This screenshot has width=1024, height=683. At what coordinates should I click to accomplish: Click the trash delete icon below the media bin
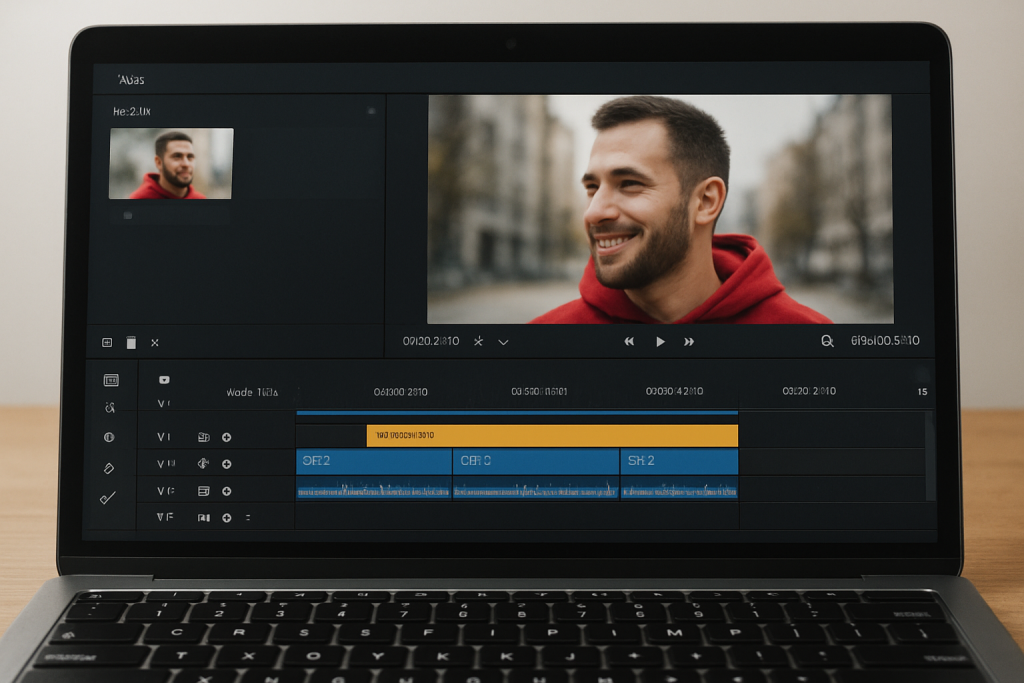click(131, 342)
